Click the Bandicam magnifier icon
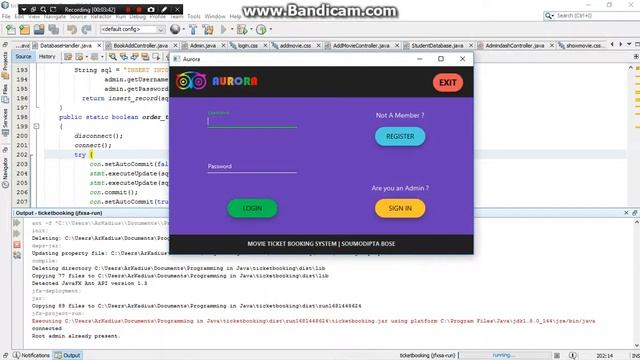 click(x=43, y=9)
